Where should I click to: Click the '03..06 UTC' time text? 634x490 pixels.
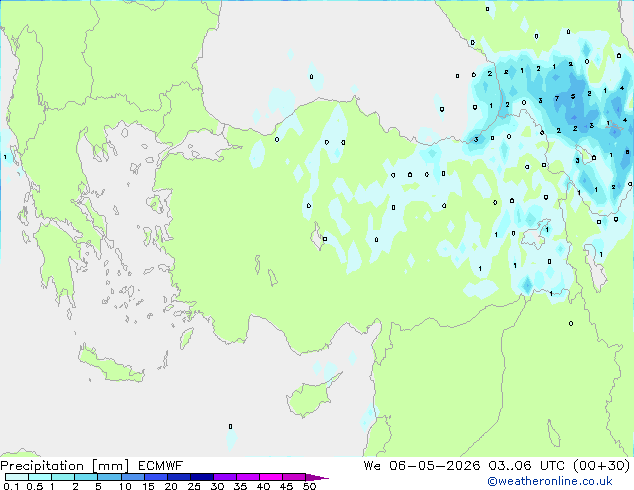coord(525,466)
